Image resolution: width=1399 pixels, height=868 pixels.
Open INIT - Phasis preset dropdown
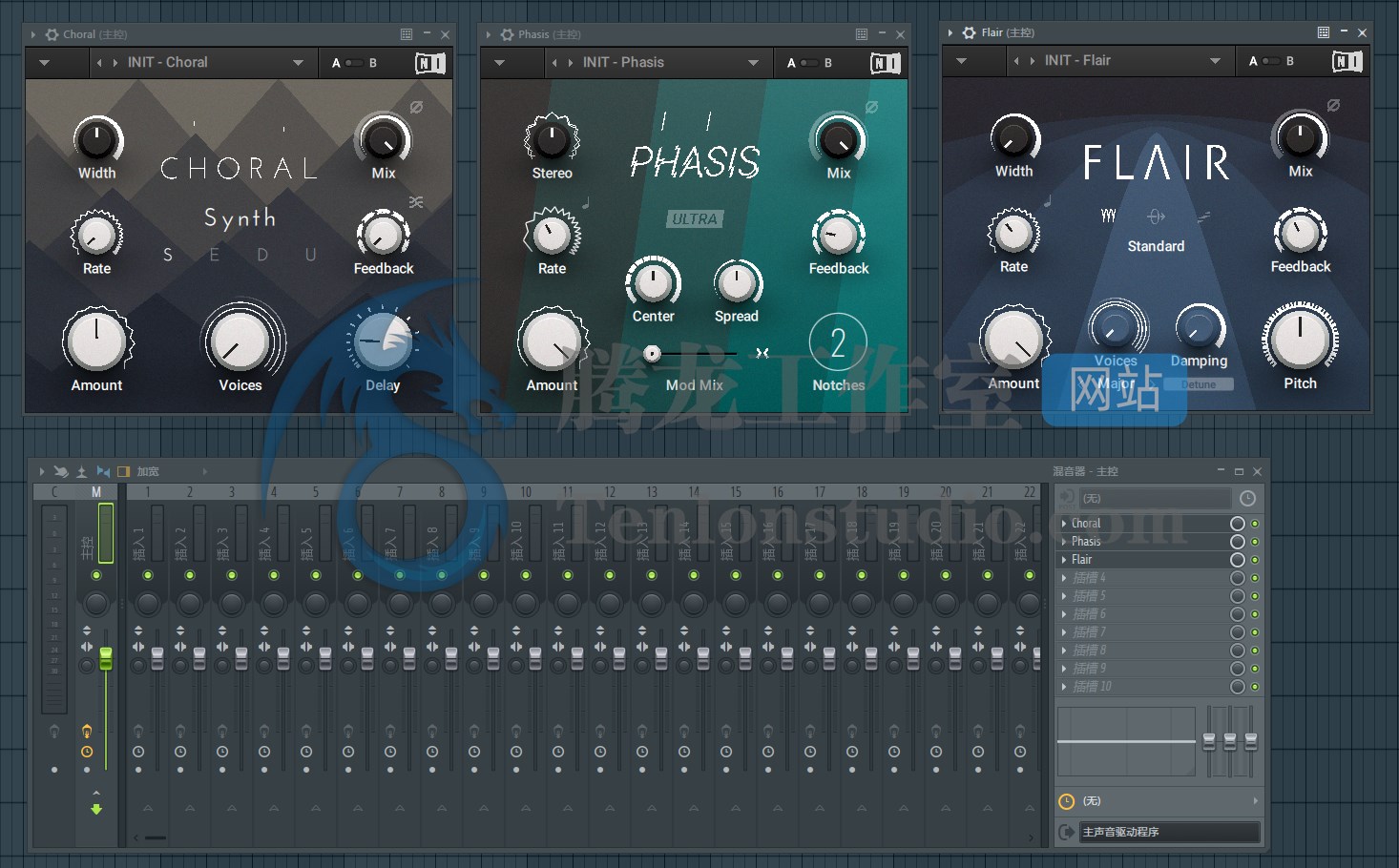754,63
